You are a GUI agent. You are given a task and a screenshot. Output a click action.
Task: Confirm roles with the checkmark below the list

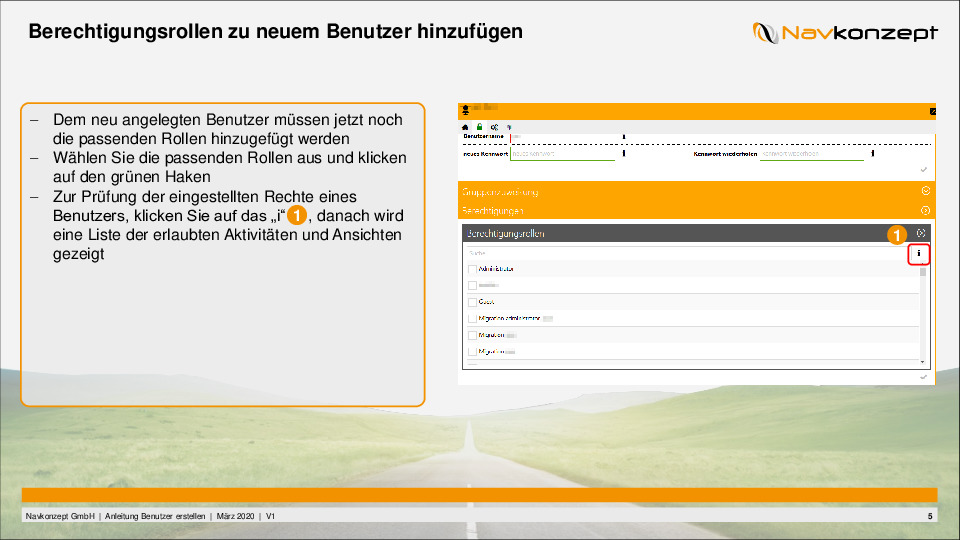923,377
